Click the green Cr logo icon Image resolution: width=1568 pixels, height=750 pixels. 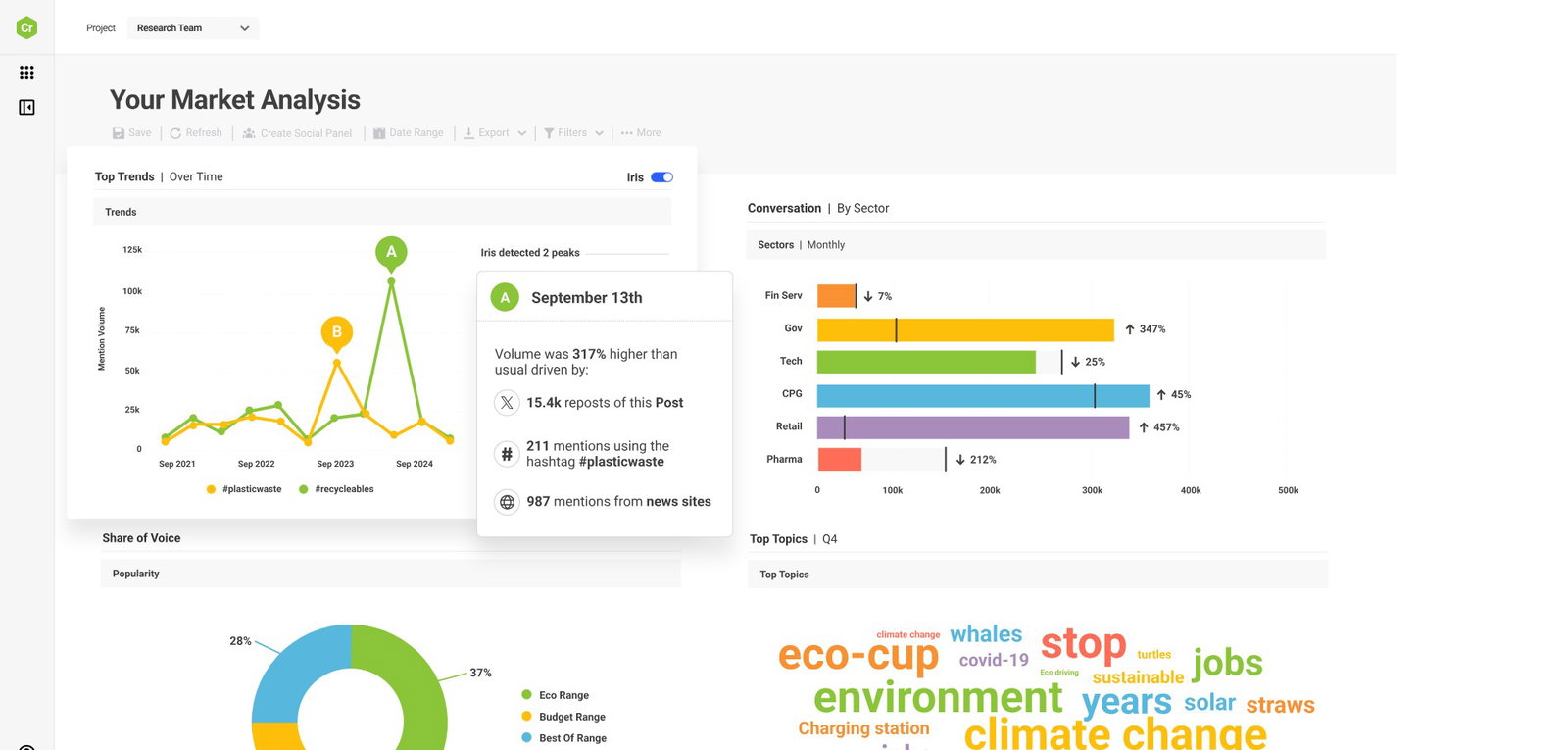pos(27,27)
